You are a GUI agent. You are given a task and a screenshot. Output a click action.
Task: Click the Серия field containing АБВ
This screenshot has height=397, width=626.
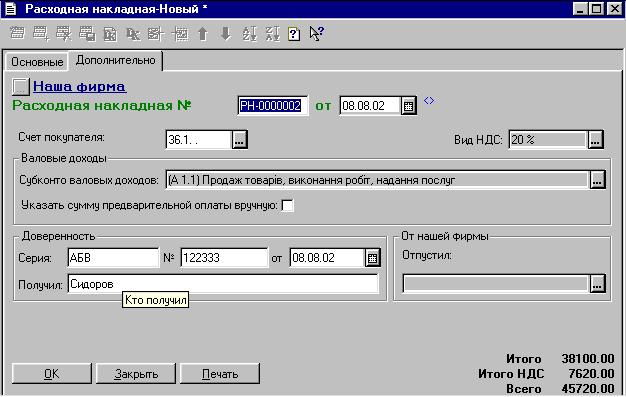(x=113, y=258)
